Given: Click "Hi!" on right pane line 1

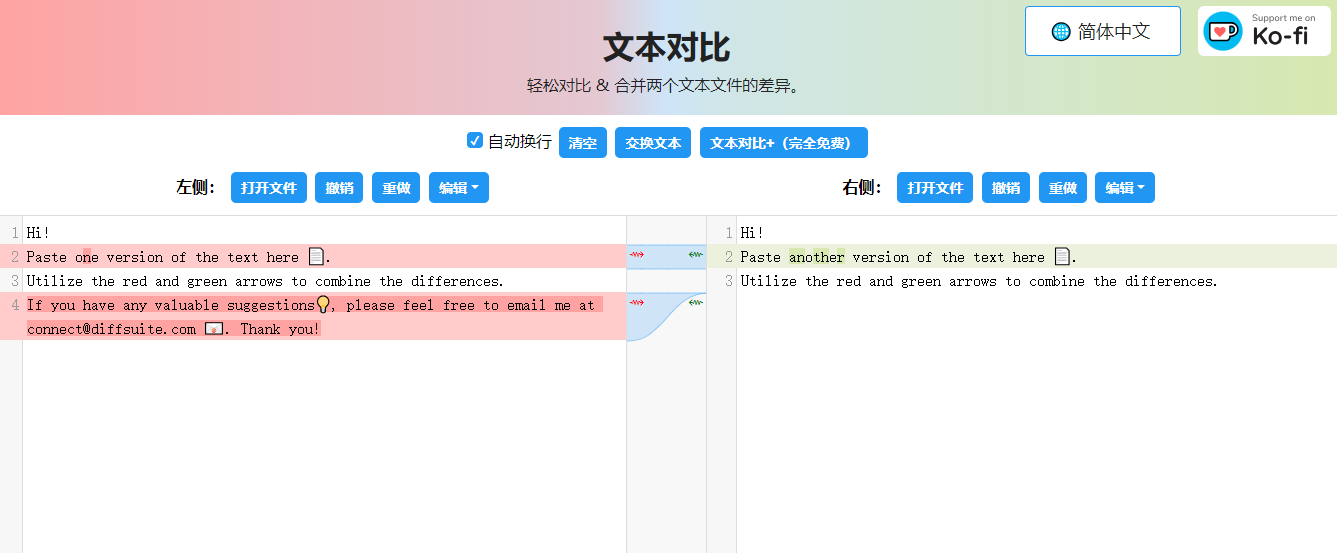Looking at the screenshot, I should [753, 233].
